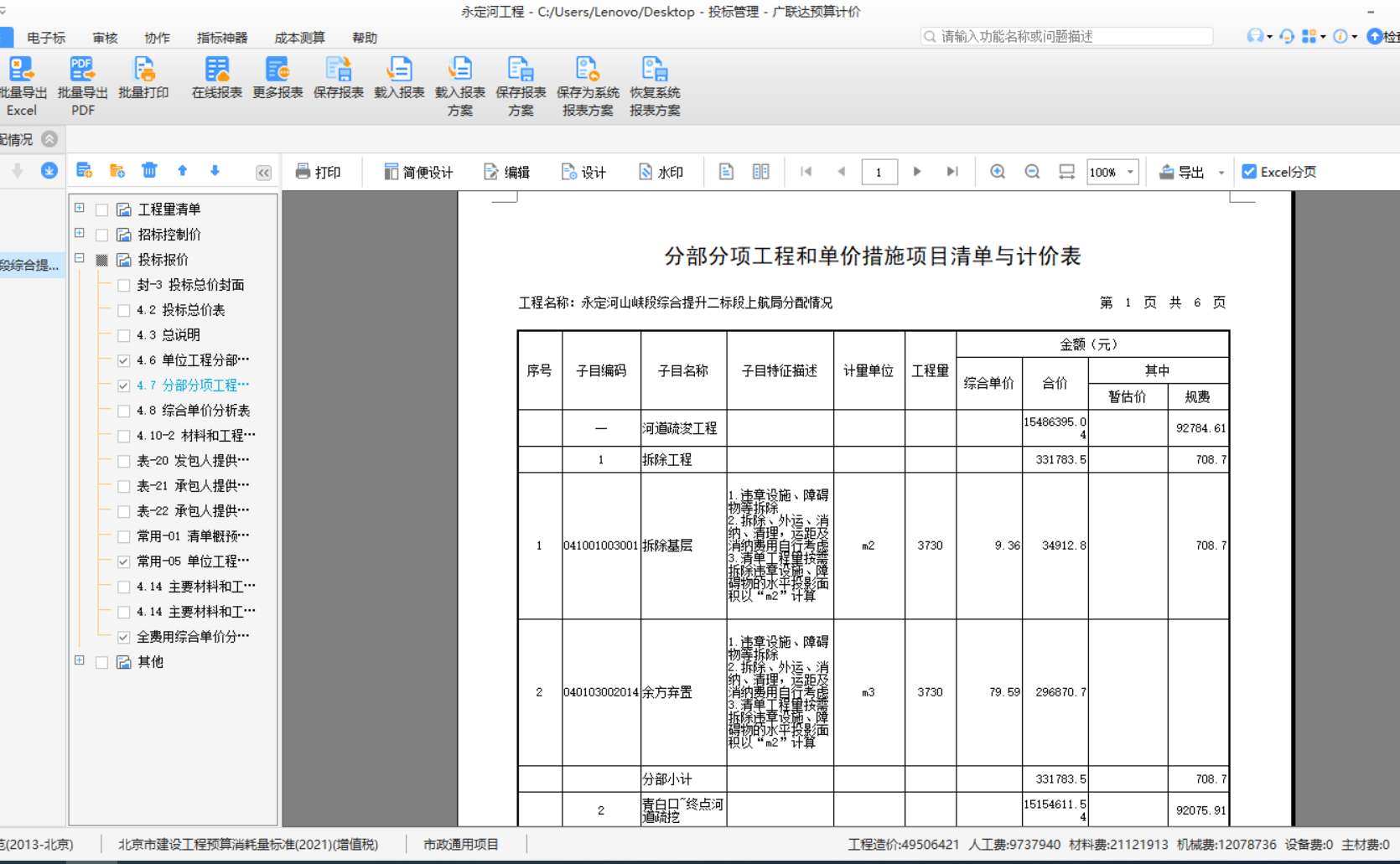Viewport: 1400px width, 864px height.
Task: Open the 指标神器 menu
Action: (x=222, y=38)
